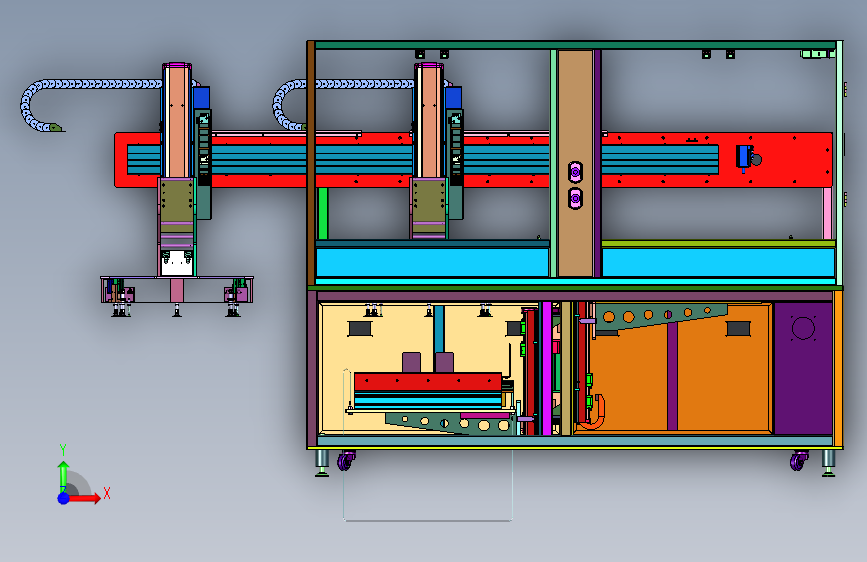867x562 pixels.
Task: Select the tan vertical column at frame center
Action: tap(575, 163)
